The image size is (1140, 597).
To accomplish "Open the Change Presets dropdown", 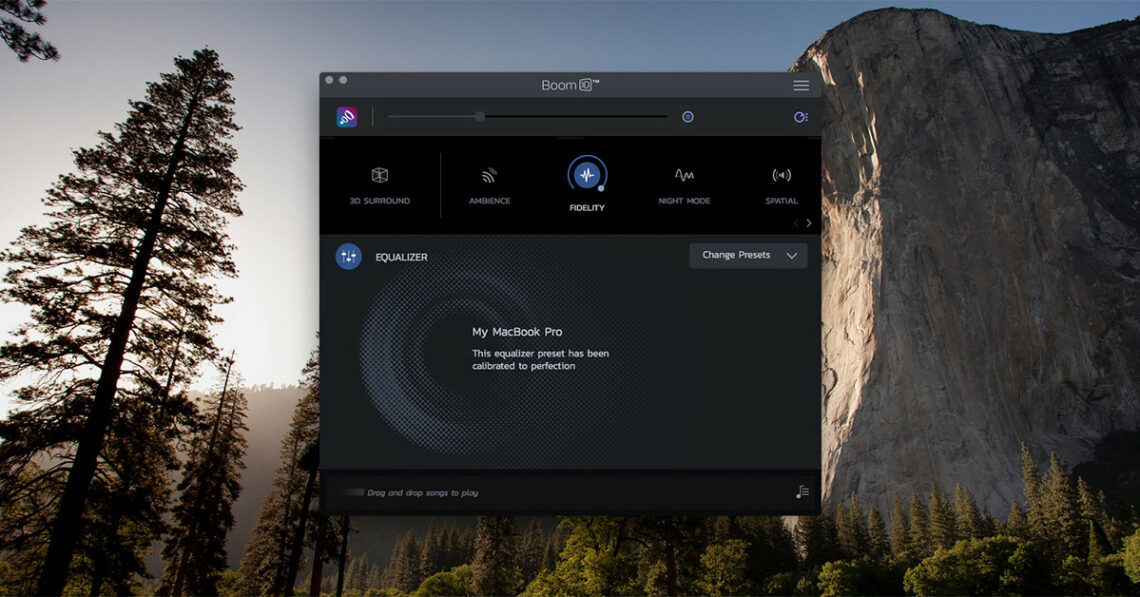I will point(748,255).
